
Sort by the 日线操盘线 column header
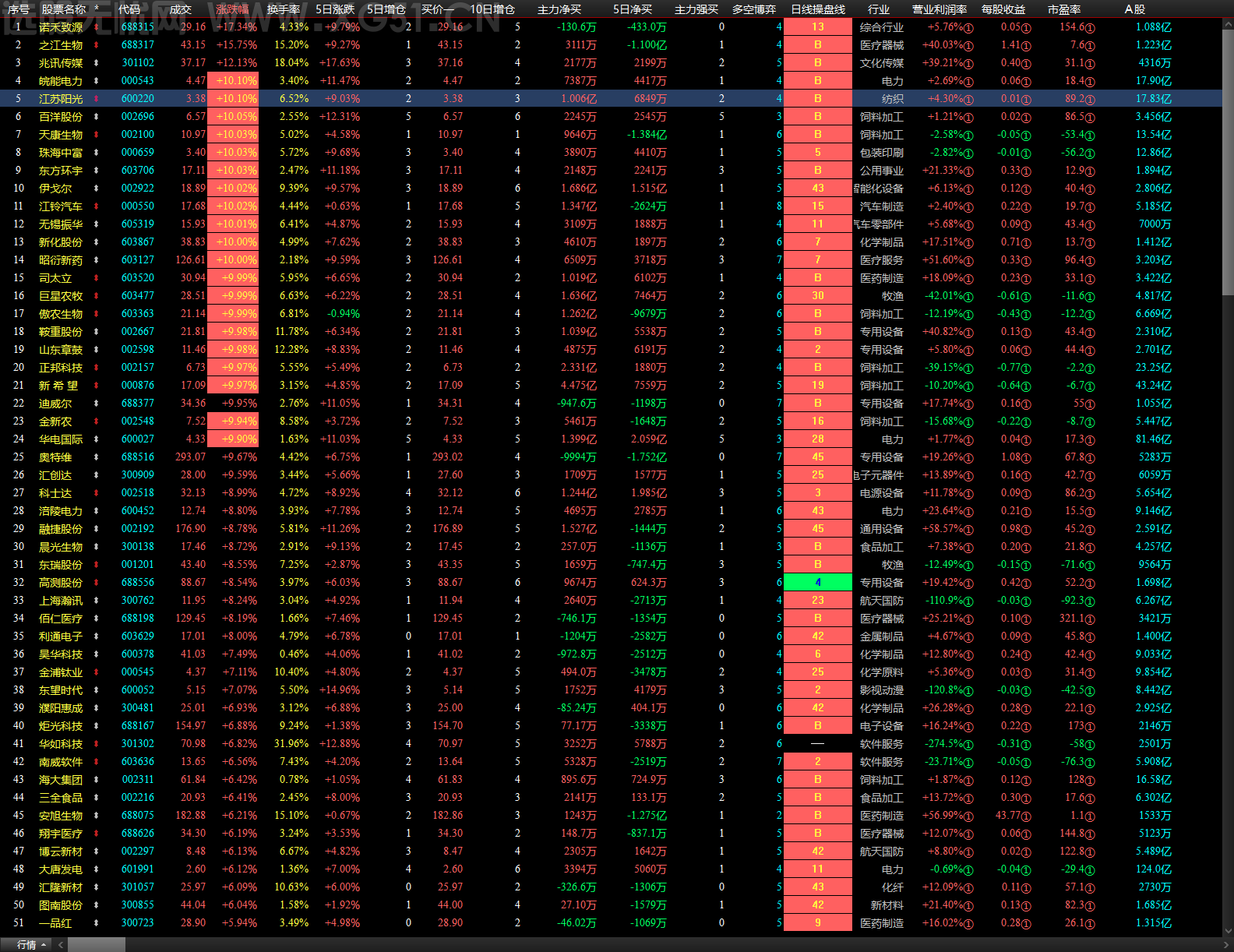click(x=818, y=9)
